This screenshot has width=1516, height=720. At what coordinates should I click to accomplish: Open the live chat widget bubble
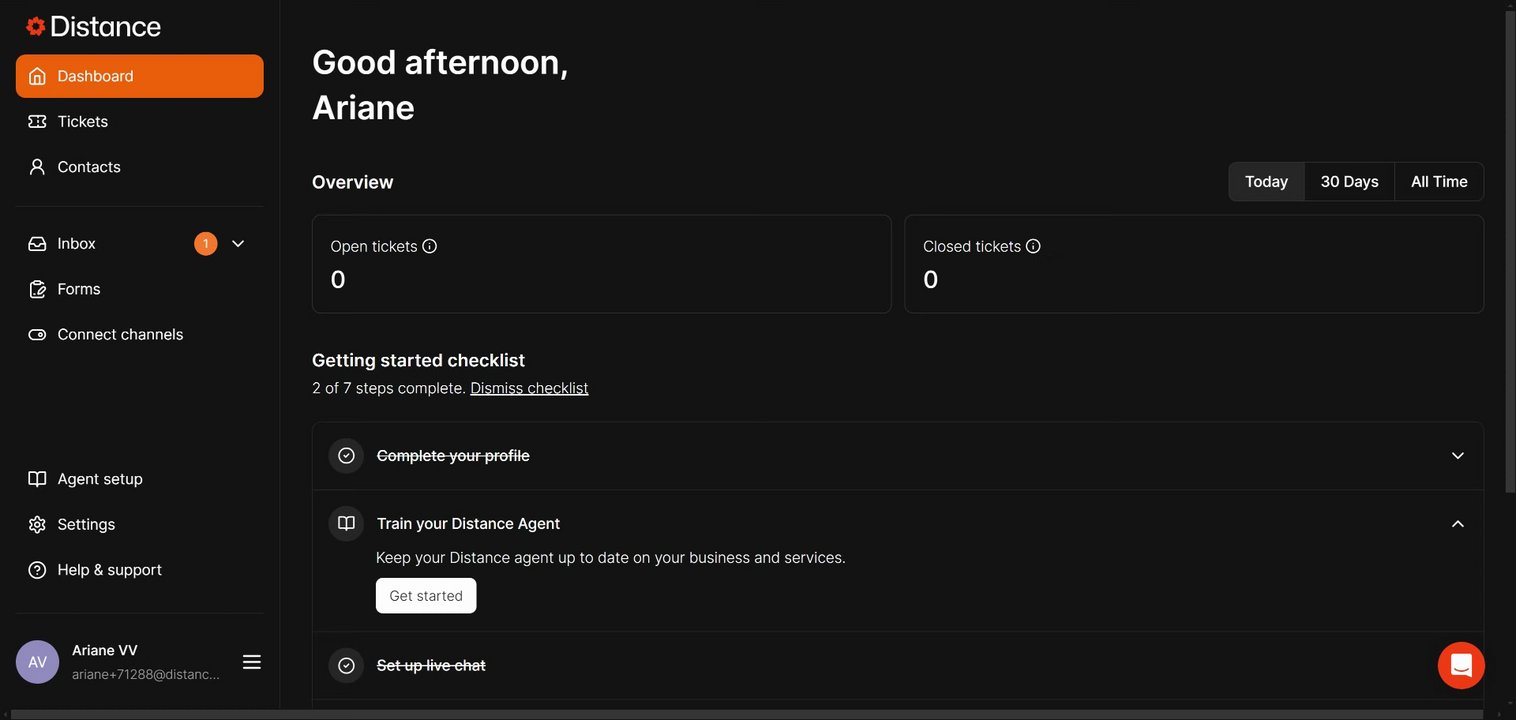[1461, 665]
